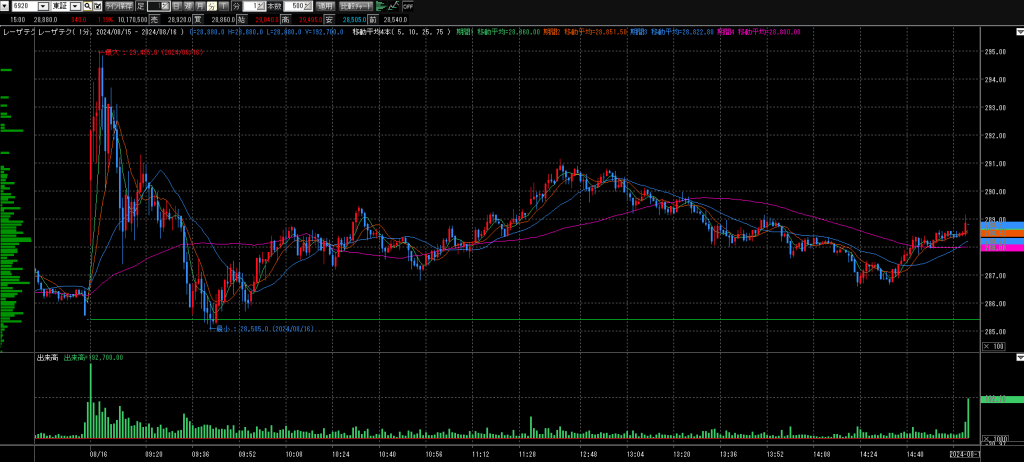Screen dimensions: 1024x462
Task: Click the line chart icon beside the OFF button
Action: pyautogui.click(x=394, y=6)
